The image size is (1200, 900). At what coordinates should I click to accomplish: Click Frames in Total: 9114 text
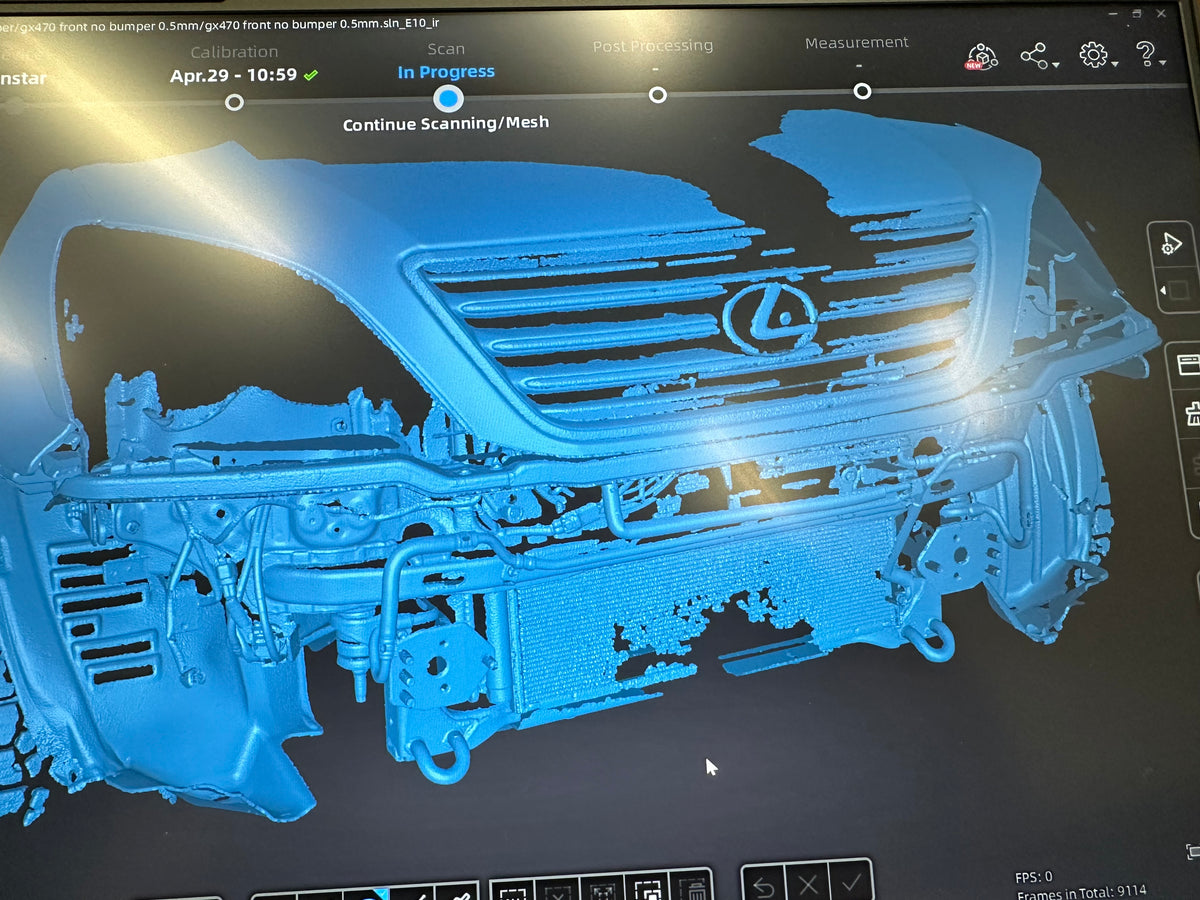pos(1082,891)
